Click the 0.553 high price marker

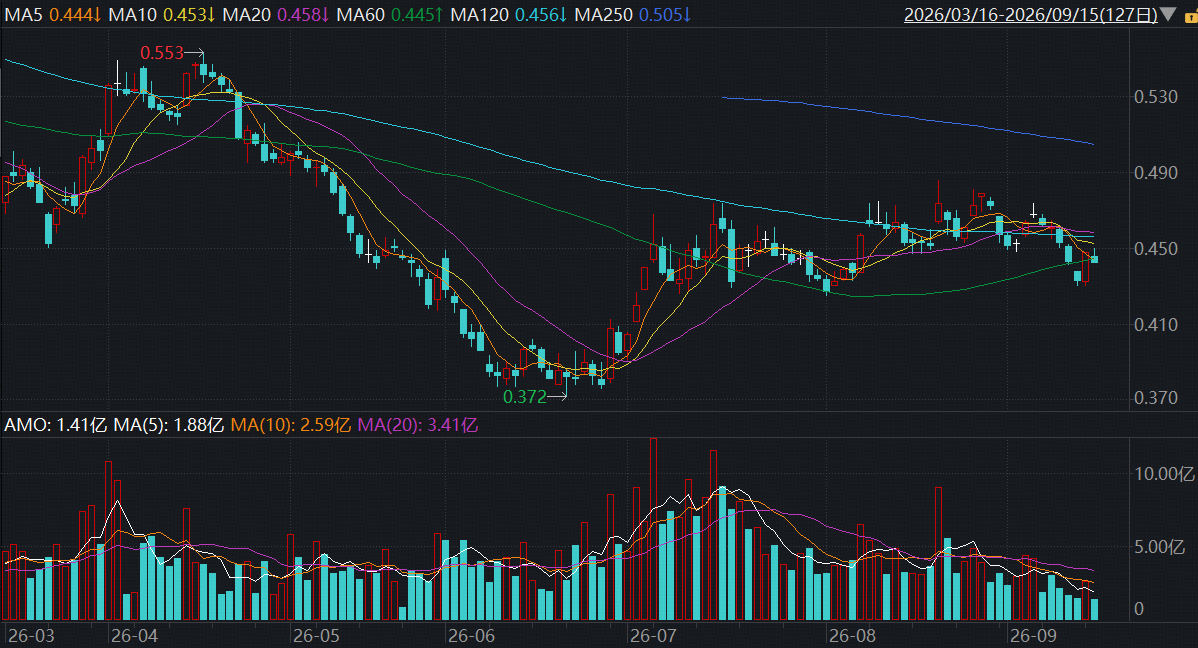point(162,53)
